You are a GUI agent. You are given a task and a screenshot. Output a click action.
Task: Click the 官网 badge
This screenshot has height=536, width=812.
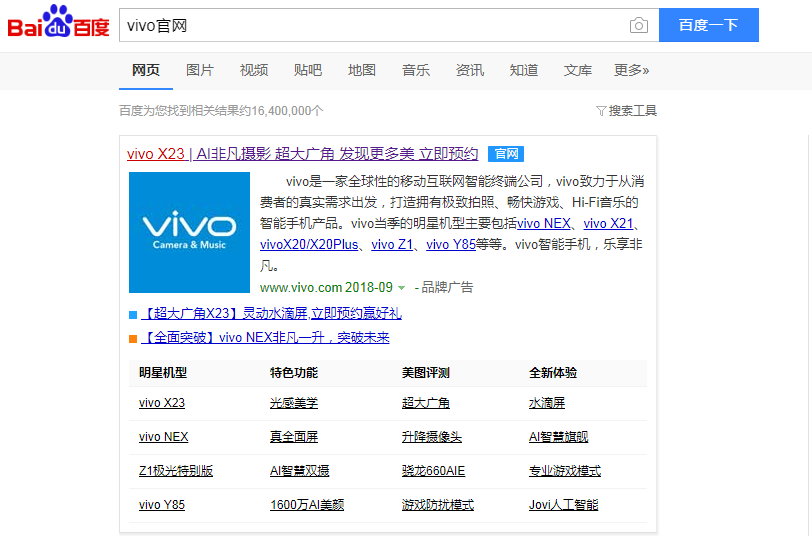tap(506, 154)
